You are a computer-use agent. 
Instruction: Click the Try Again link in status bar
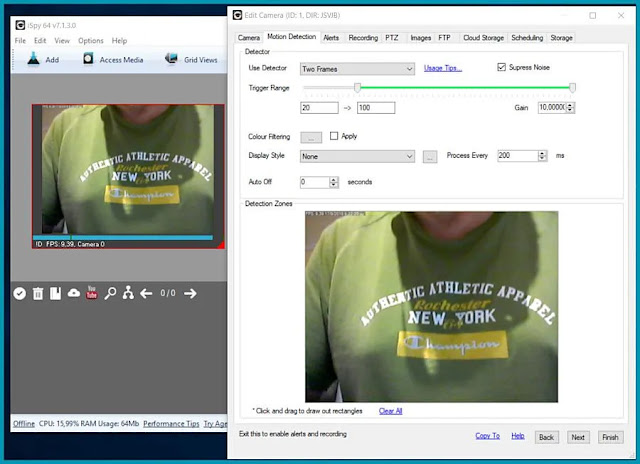tap(215, 424)
